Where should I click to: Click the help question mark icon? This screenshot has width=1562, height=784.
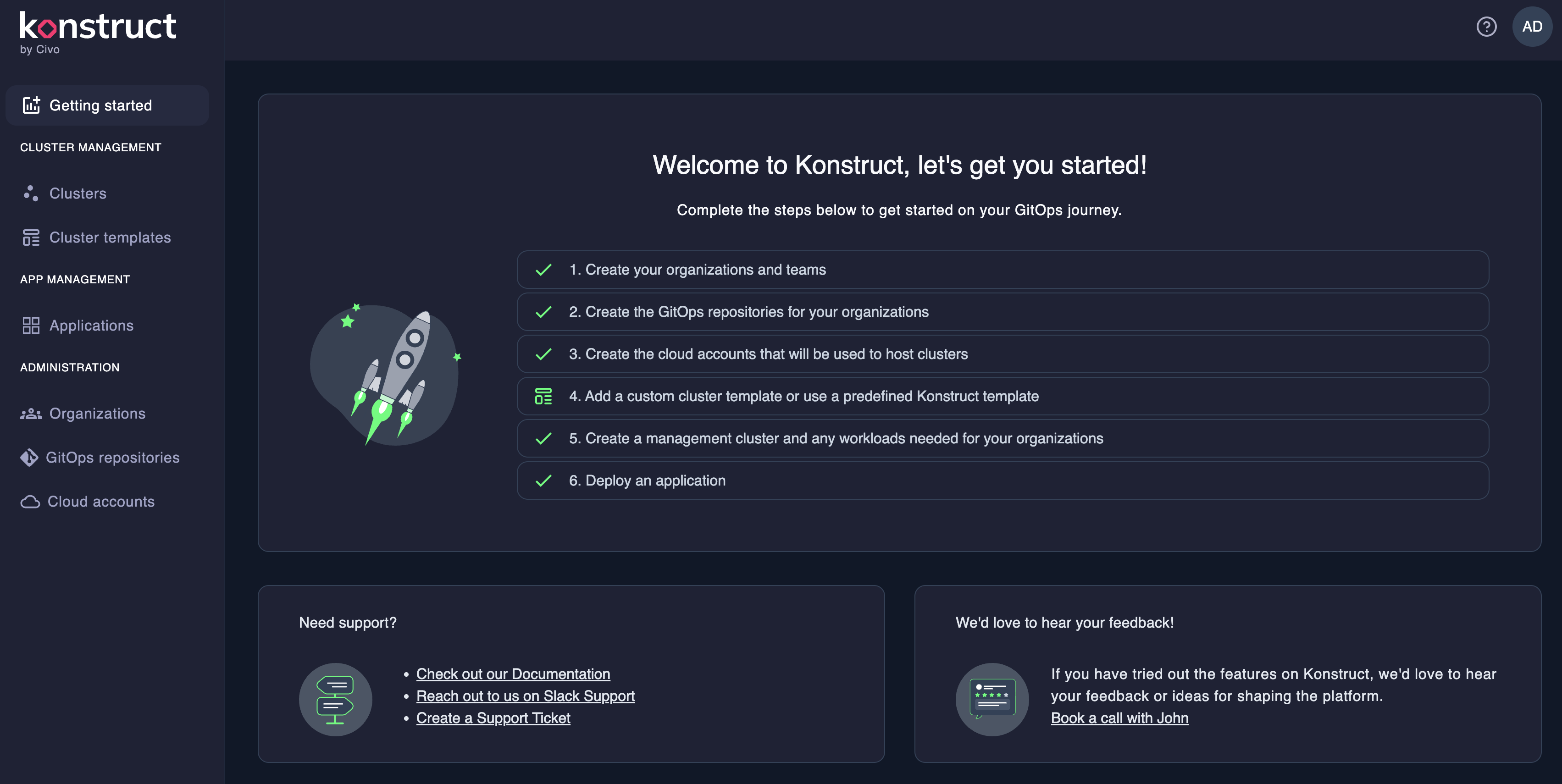tap(1485, 27)
